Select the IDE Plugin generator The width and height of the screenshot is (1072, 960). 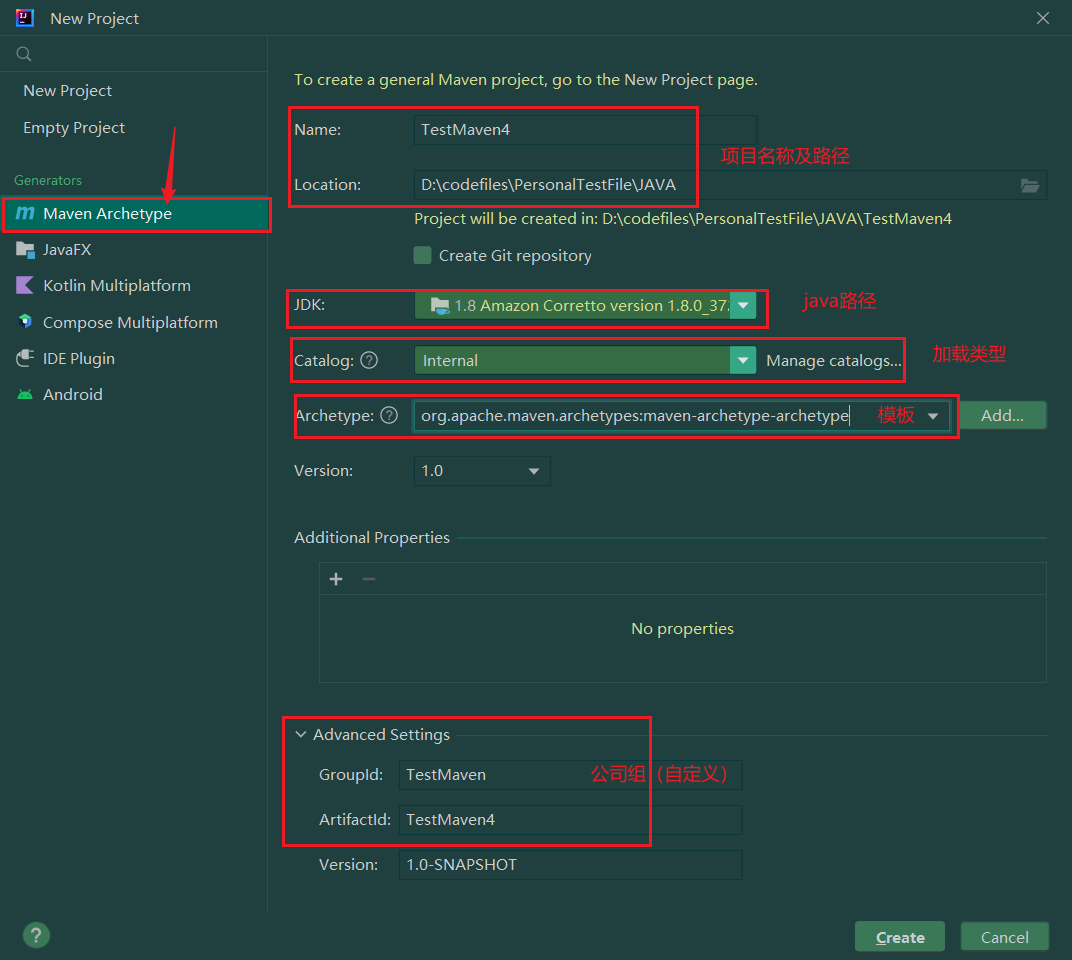click(78, 358)
